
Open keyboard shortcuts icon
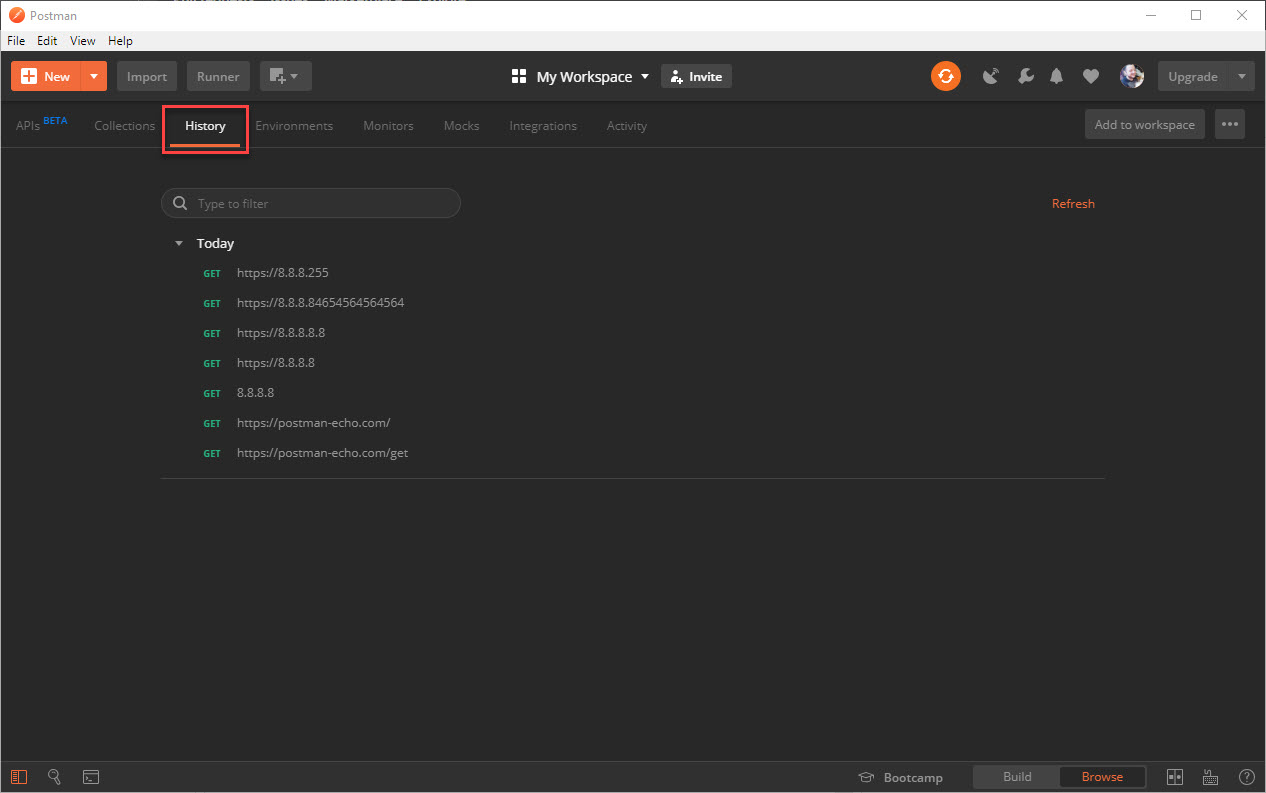pos(1210,777)
